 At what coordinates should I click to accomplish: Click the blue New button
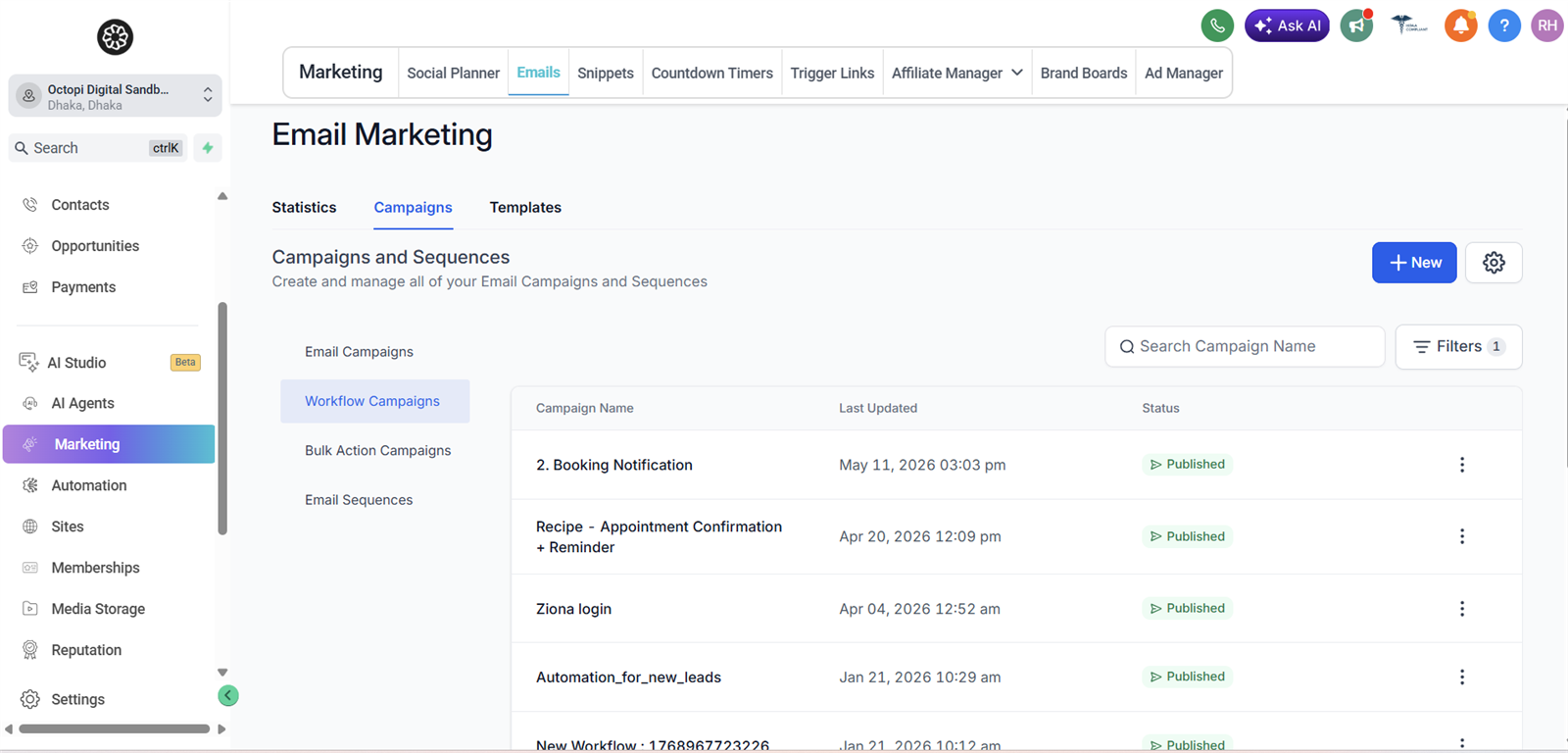tap(1414, 263)
